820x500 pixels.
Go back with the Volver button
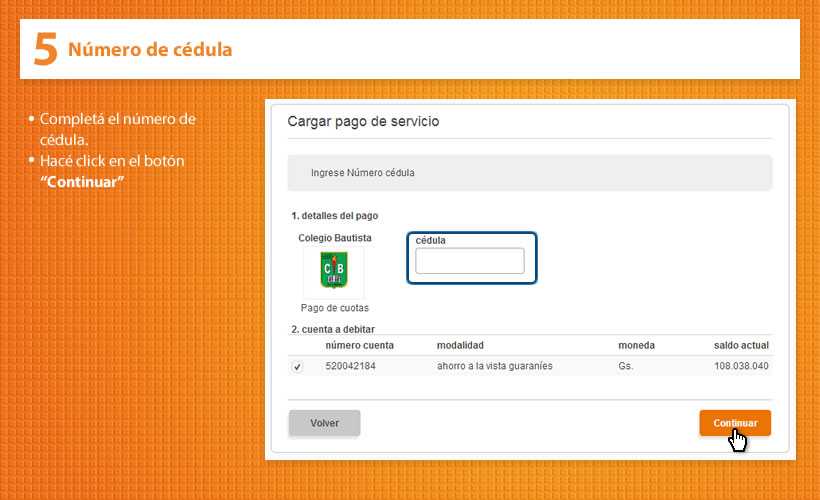tap(324, 423)
